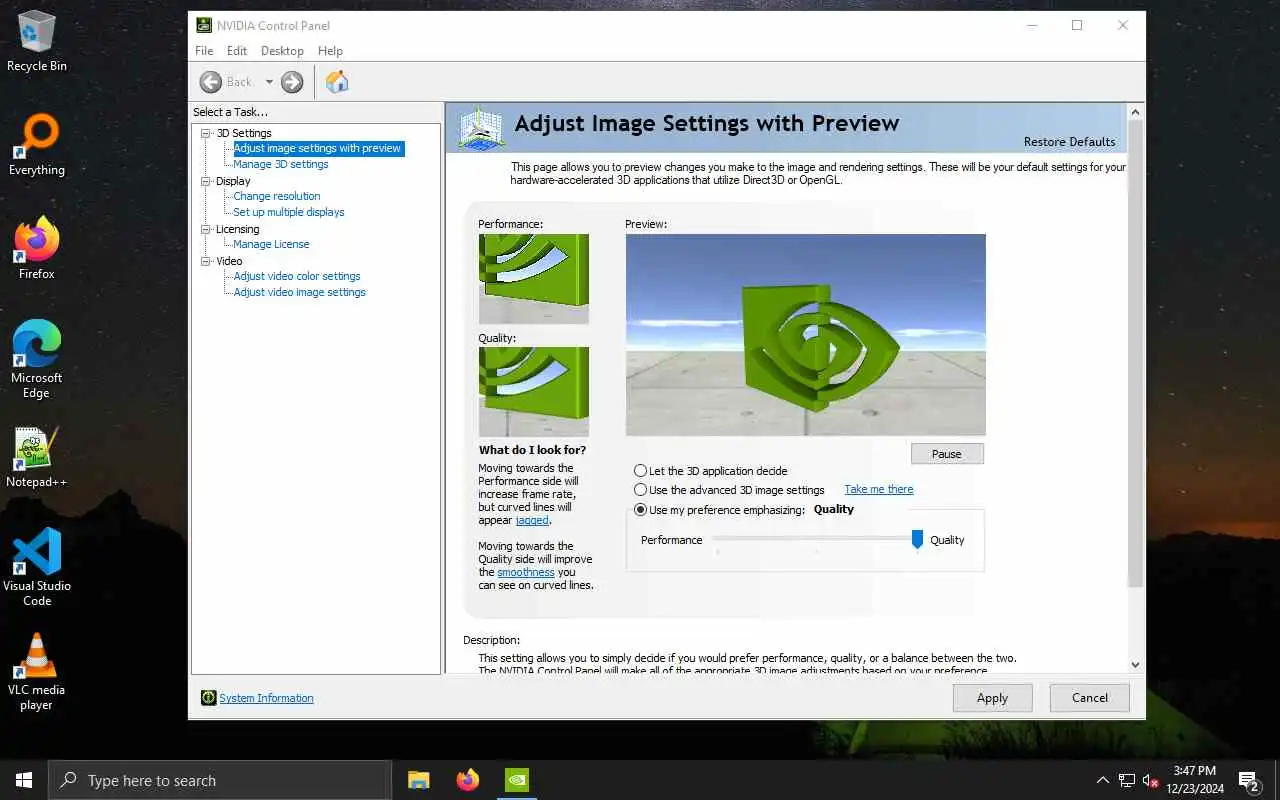Click the Performance-Quality slider thumb
This screenshot has height=800, width=1280.
coord(917,539)
